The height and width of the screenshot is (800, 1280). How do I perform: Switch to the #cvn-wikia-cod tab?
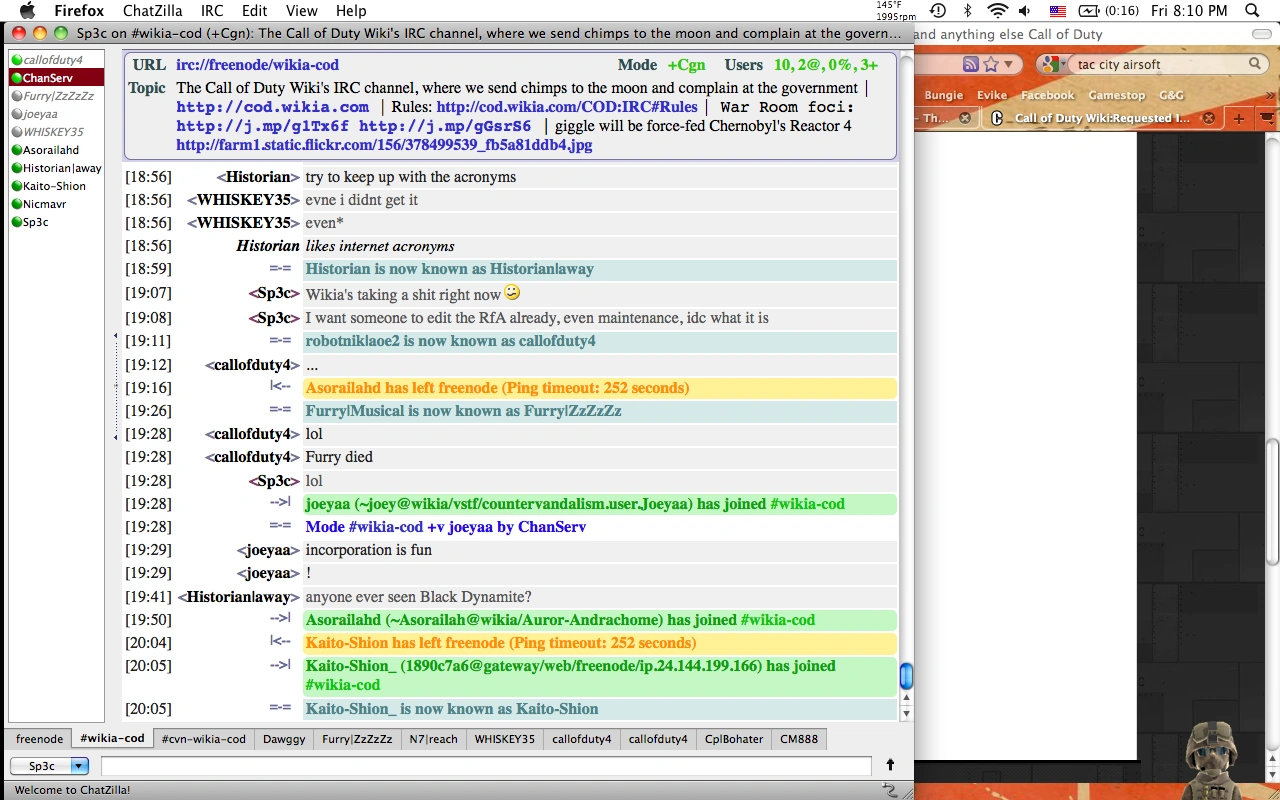(x=204, y=739)
